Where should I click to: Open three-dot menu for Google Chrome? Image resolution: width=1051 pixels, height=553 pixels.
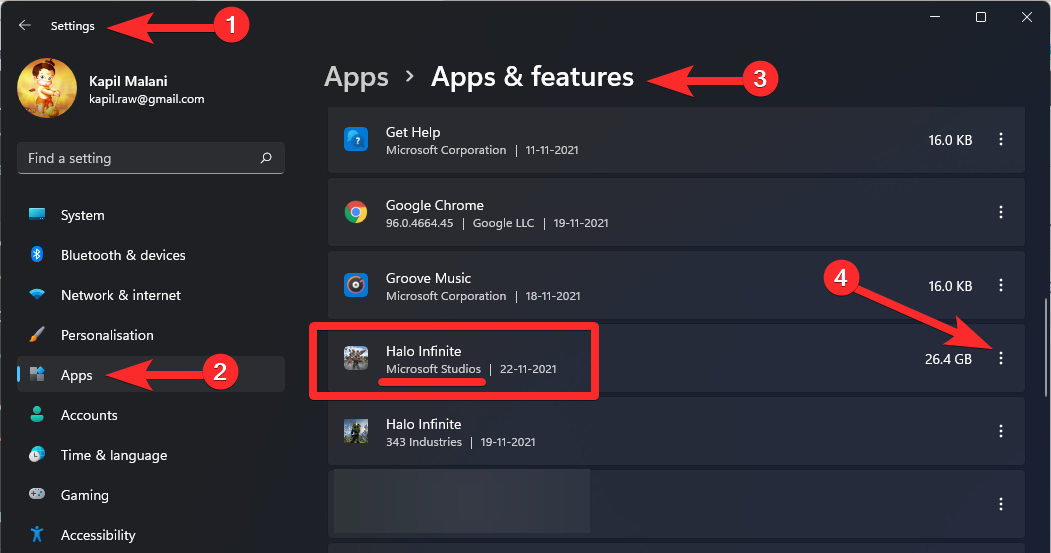(x=1001, y=212)
